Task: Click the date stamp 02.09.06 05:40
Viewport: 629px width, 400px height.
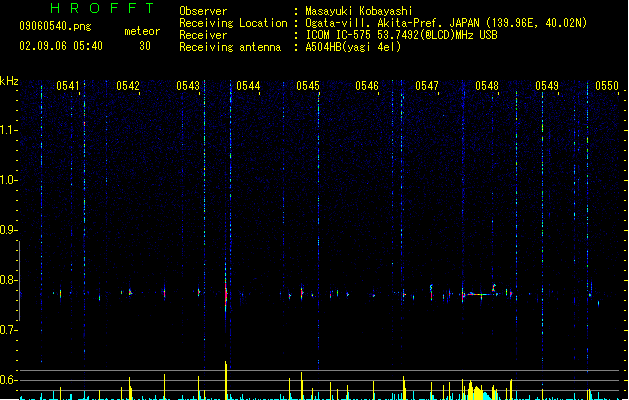Action: [61, 46]
